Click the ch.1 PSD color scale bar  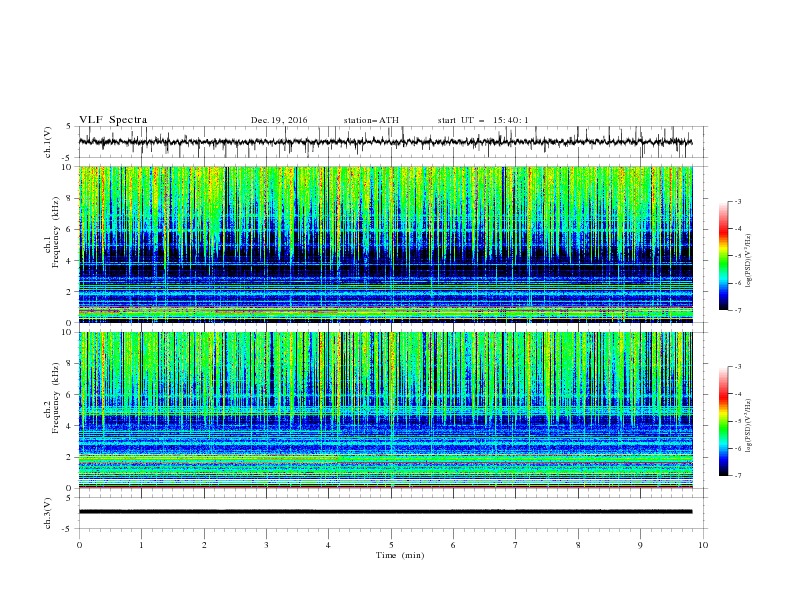[724, 256]
